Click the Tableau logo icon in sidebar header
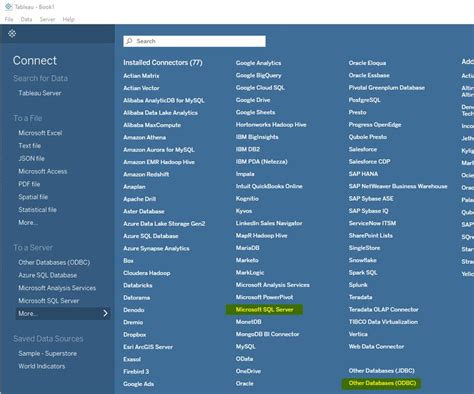 click(x=12, y=33)
